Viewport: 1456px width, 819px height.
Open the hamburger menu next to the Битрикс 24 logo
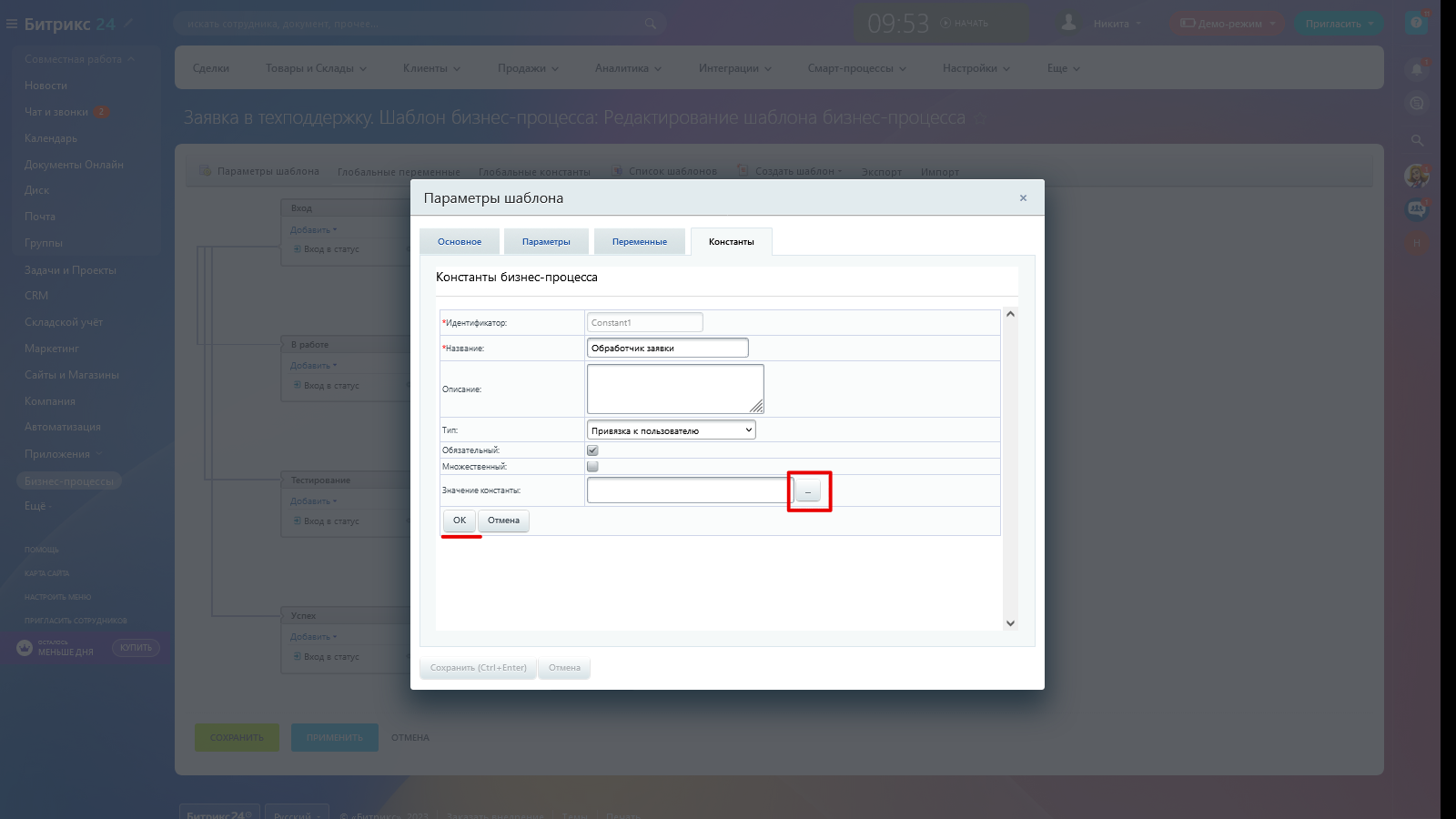tap(12, 25)
